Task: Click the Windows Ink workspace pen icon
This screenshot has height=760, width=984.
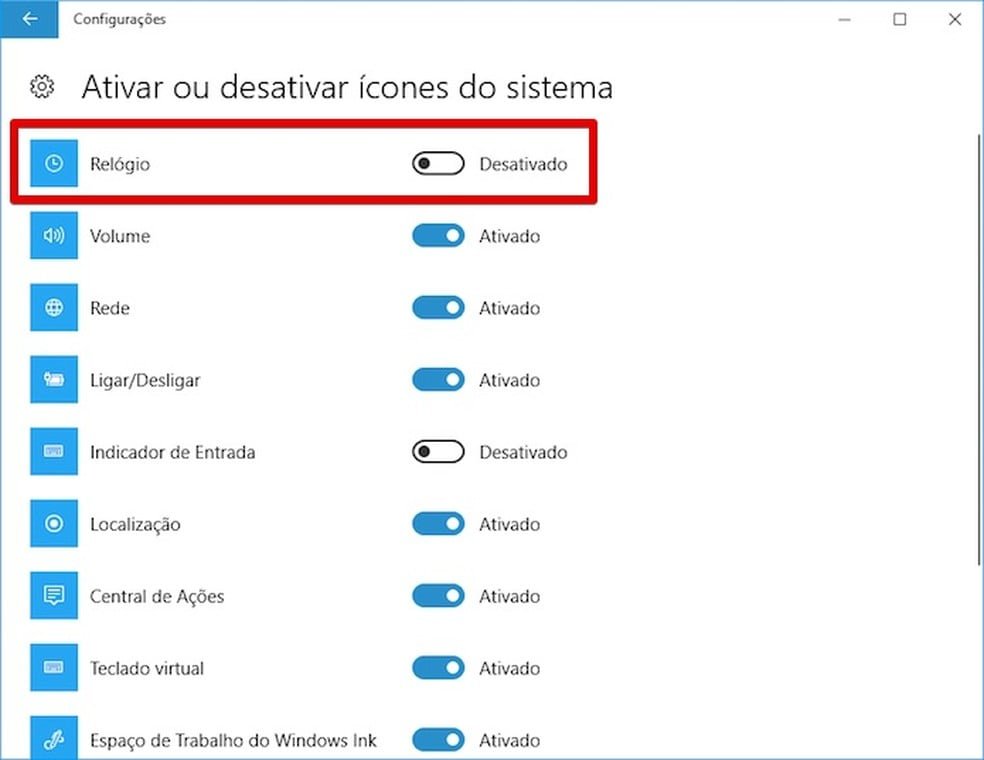Action: click(54, 738)
